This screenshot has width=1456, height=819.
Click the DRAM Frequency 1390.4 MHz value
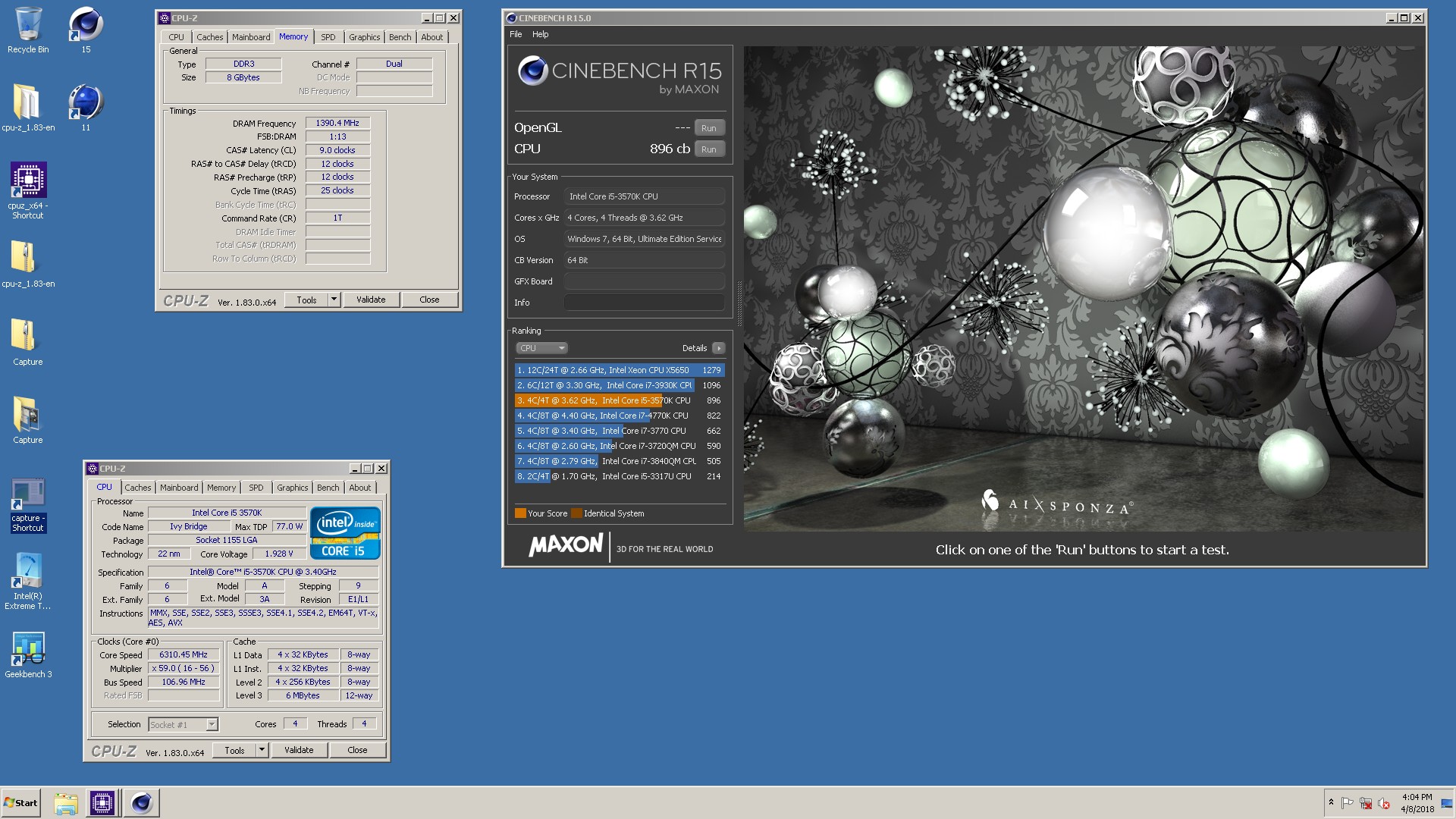pyautogui.click(x=337, y=123)
